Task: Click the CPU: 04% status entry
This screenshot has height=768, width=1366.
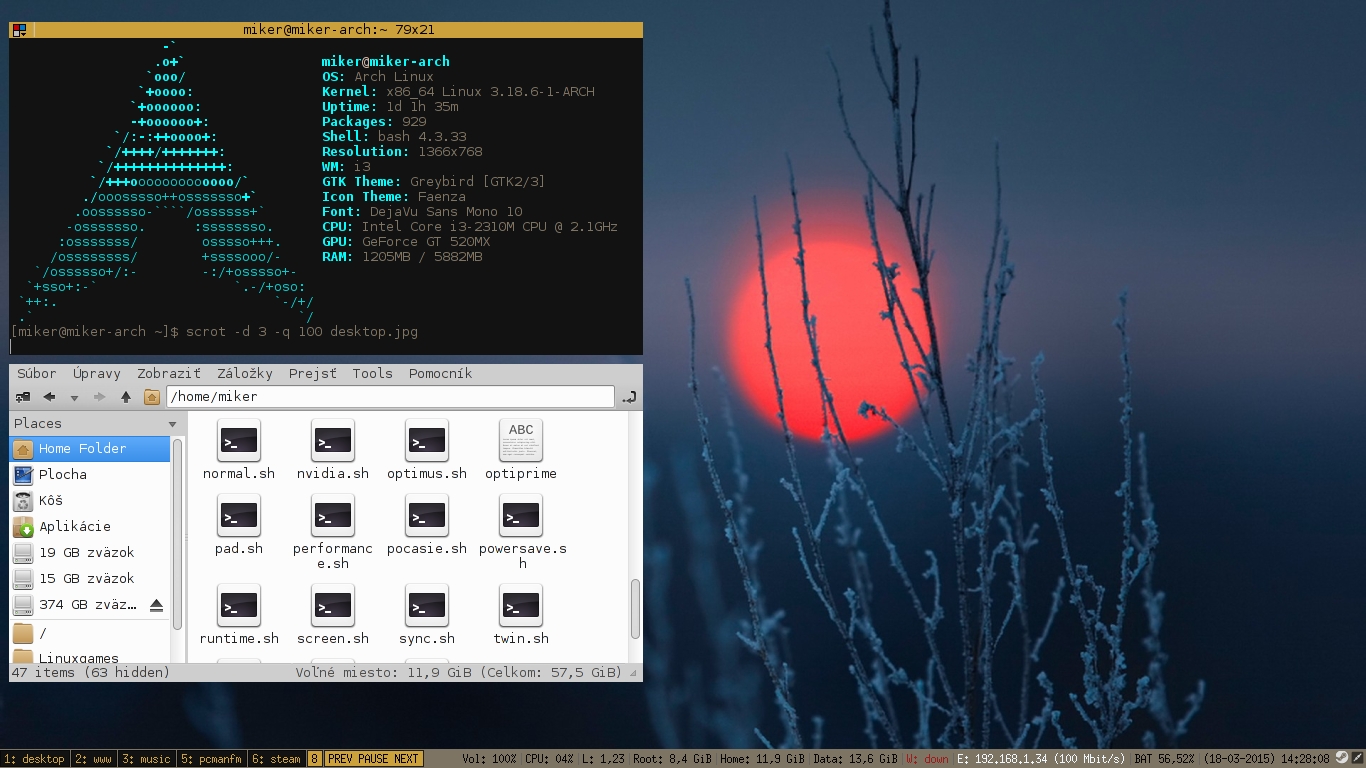Action: (x=550, y=759)
